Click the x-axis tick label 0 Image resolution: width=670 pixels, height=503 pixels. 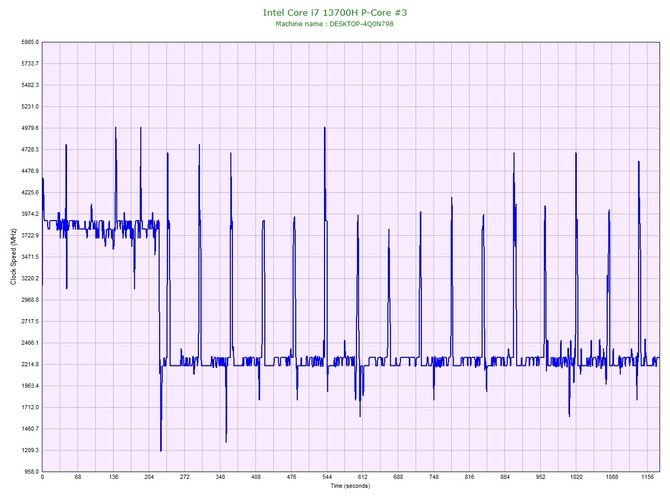click(42, 477)
